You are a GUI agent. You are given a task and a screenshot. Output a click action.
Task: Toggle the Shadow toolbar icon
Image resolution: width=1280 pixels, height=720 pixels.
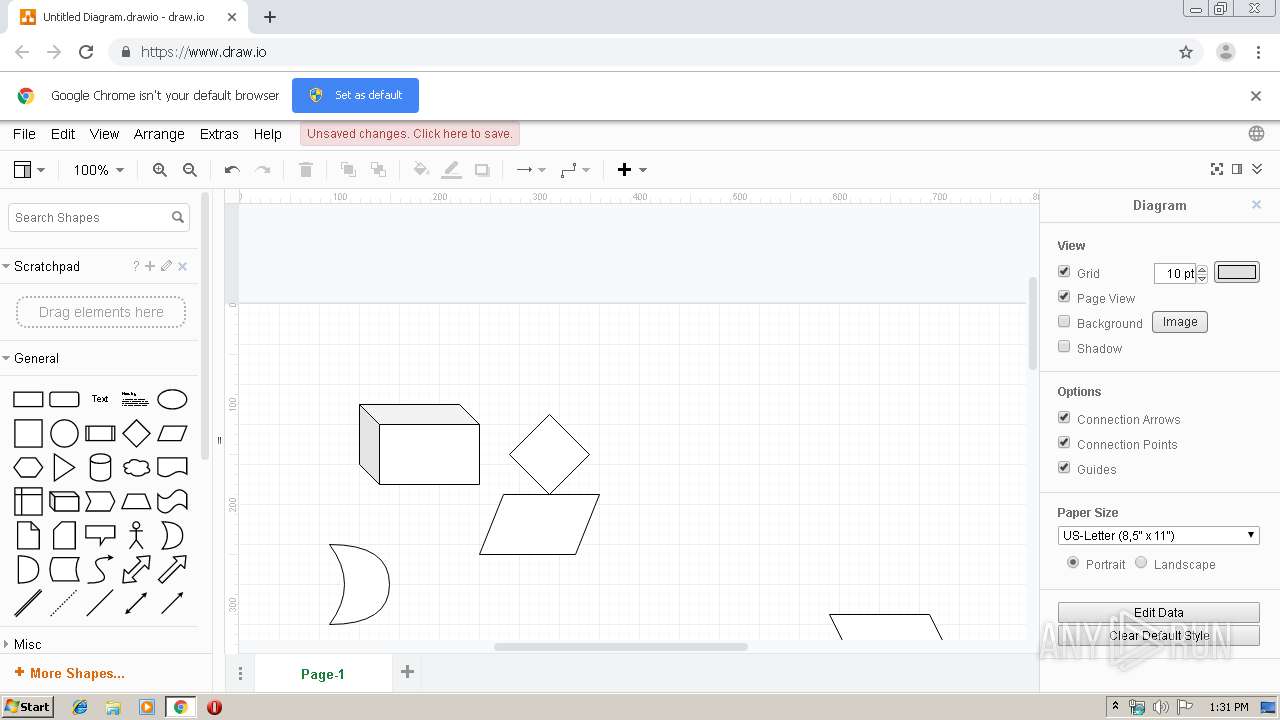tap(482, 170)
